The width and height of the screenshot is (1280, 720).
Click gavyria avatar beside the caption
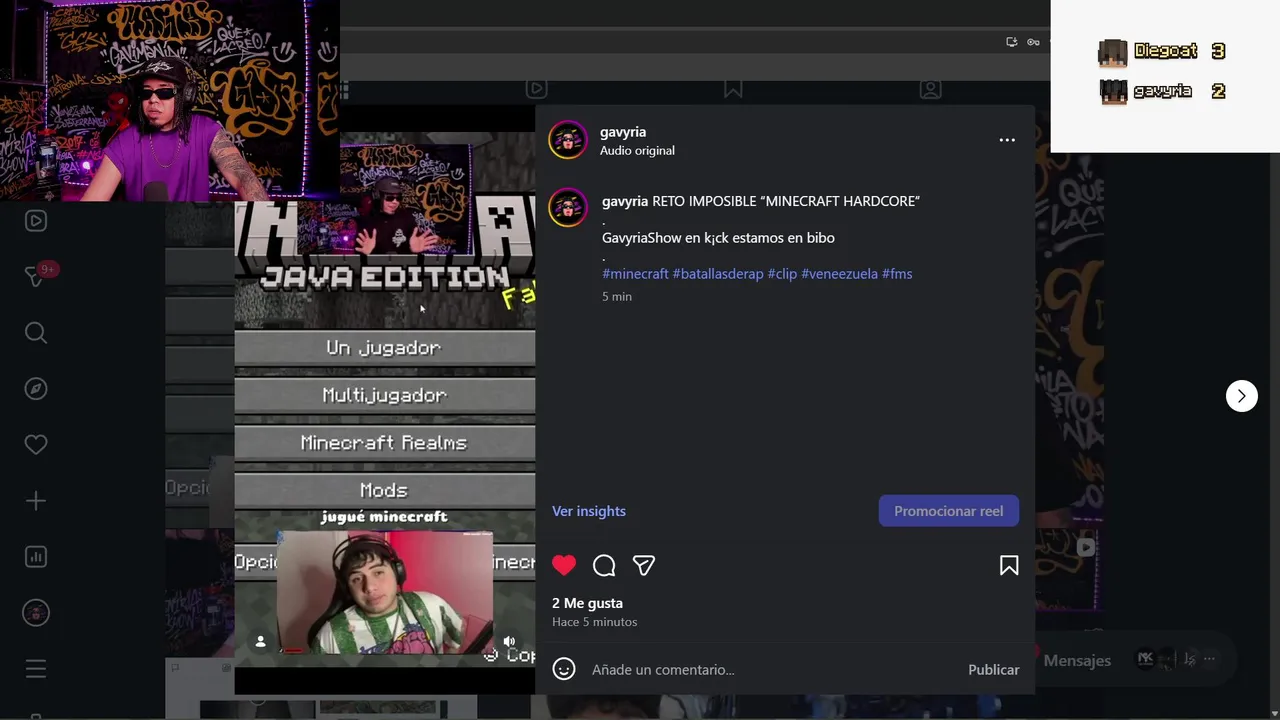click(x=568, y=207)
